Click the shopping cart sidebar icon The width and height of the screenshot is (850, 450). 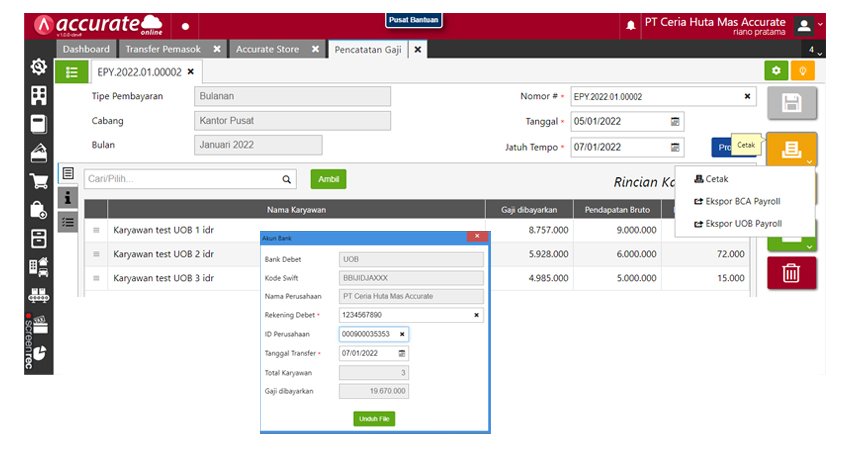[x=38, y=182]
